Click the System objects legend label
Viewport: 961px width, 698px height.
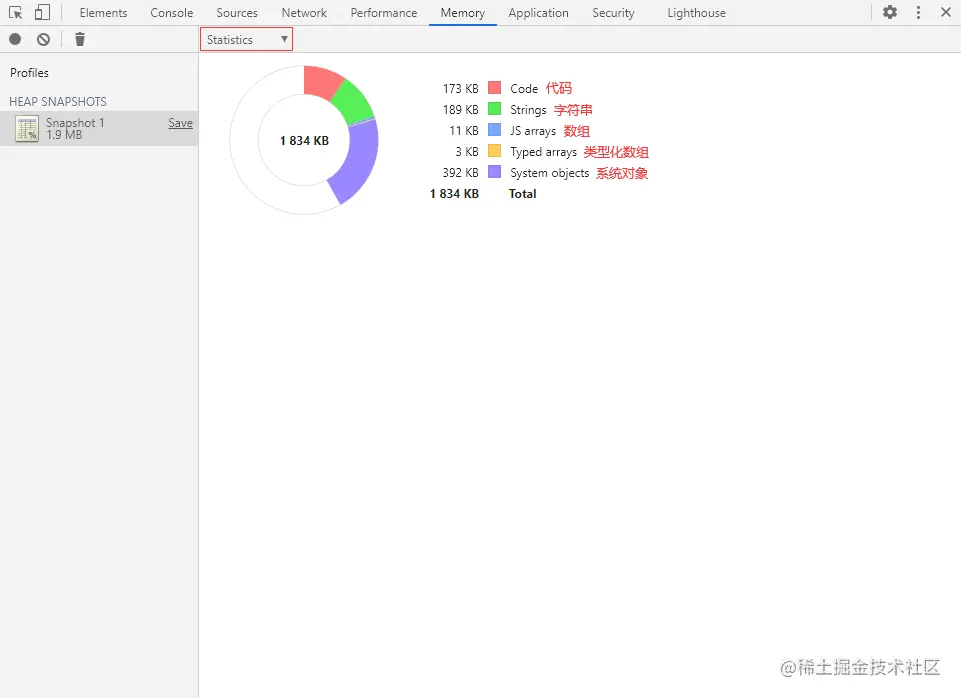point(549,173)
